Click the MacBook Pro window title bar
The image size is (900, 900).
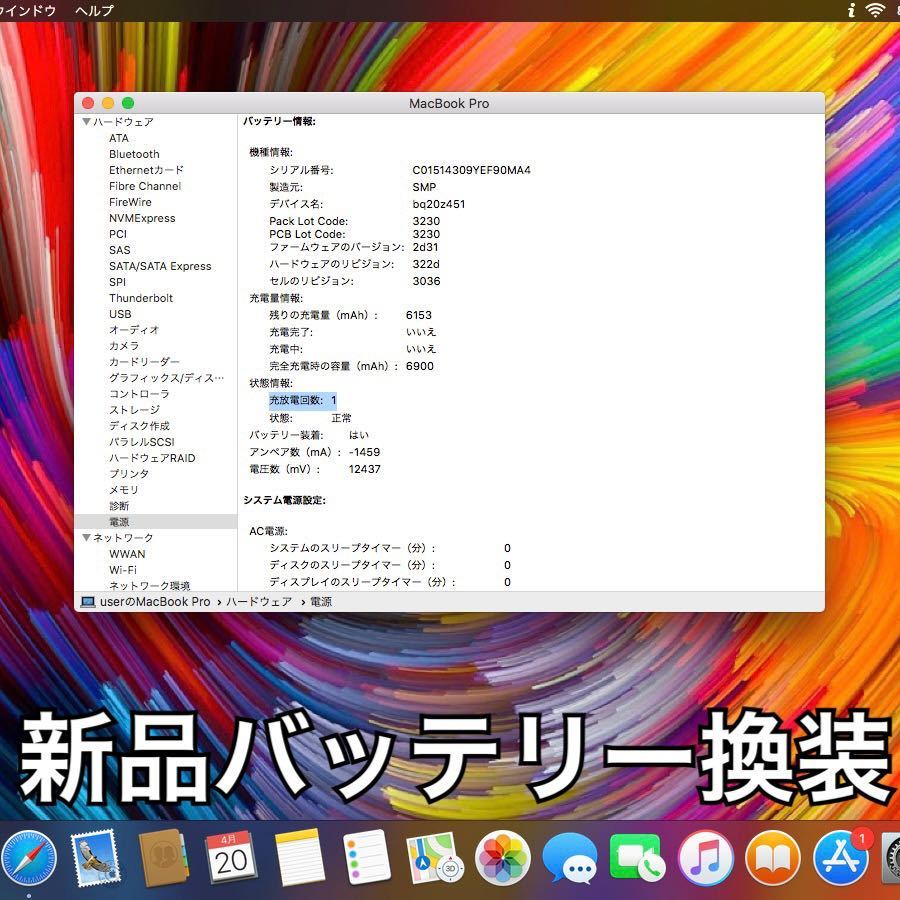click(449, 103)
